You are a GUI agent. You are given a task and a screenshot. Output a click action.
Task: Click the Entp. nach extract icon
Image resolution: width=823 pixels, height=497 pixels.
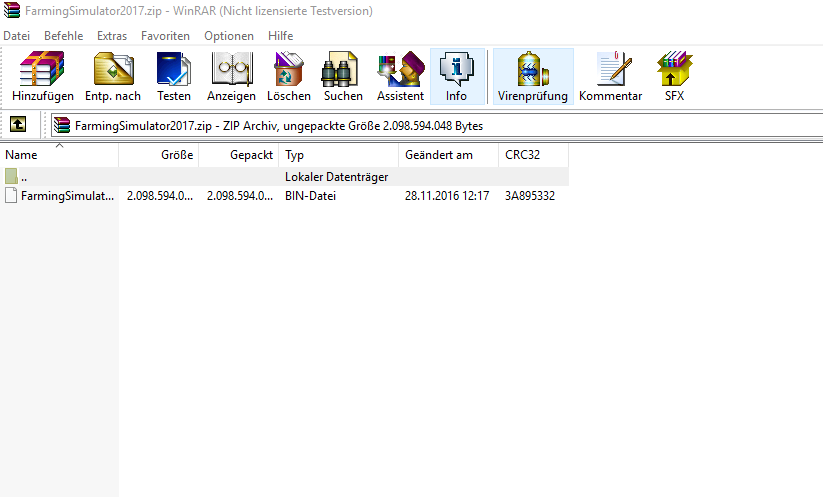click(113, 77)
